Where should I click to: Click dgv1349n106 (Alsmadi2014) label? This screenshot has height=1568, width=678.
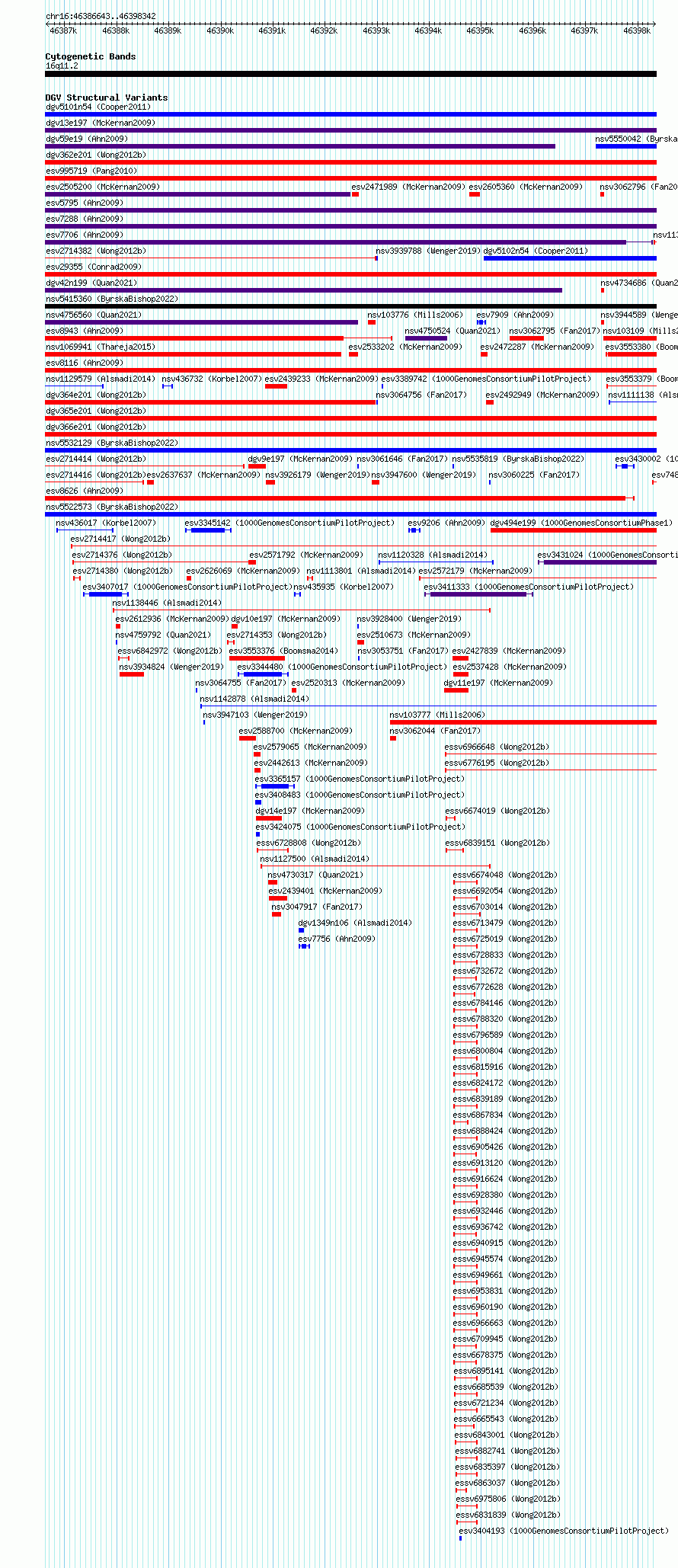click(355, 923)
